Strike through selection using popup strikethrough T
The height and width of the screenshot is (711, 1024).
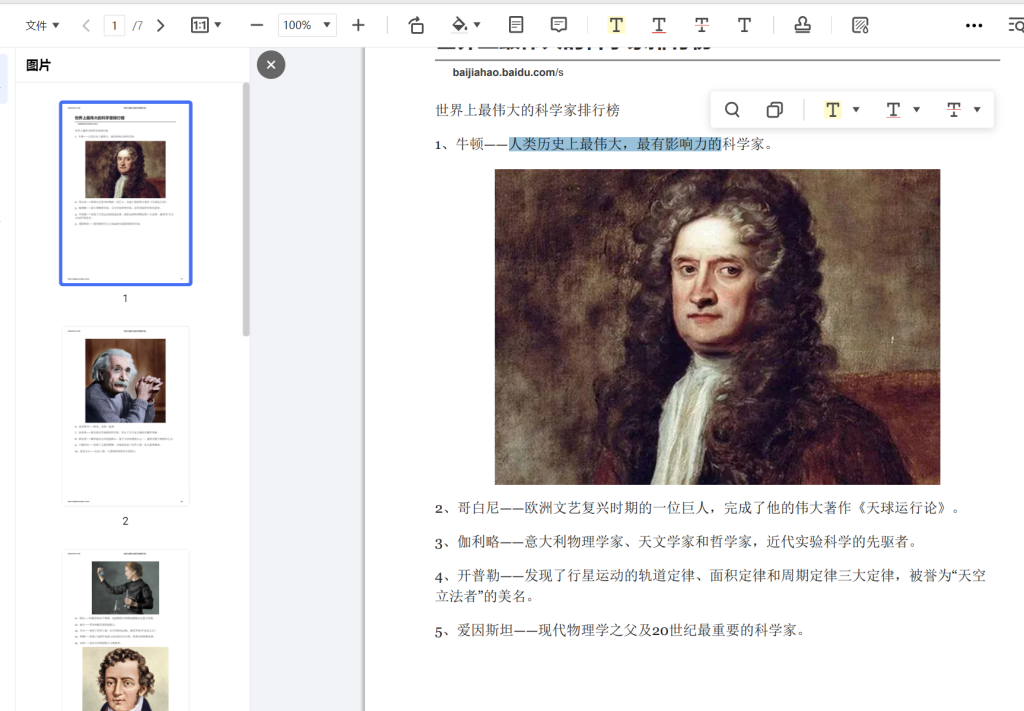click(953, 110)
